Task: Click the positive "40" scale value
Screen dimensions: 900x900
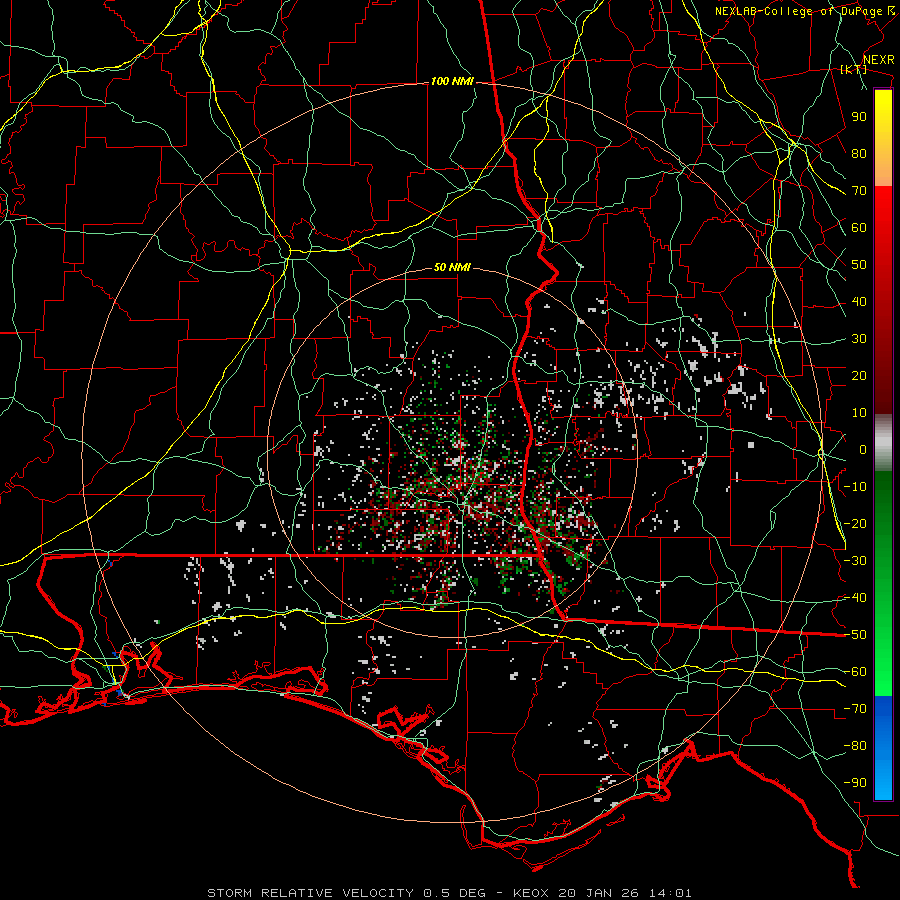Action: pos(859,302)
